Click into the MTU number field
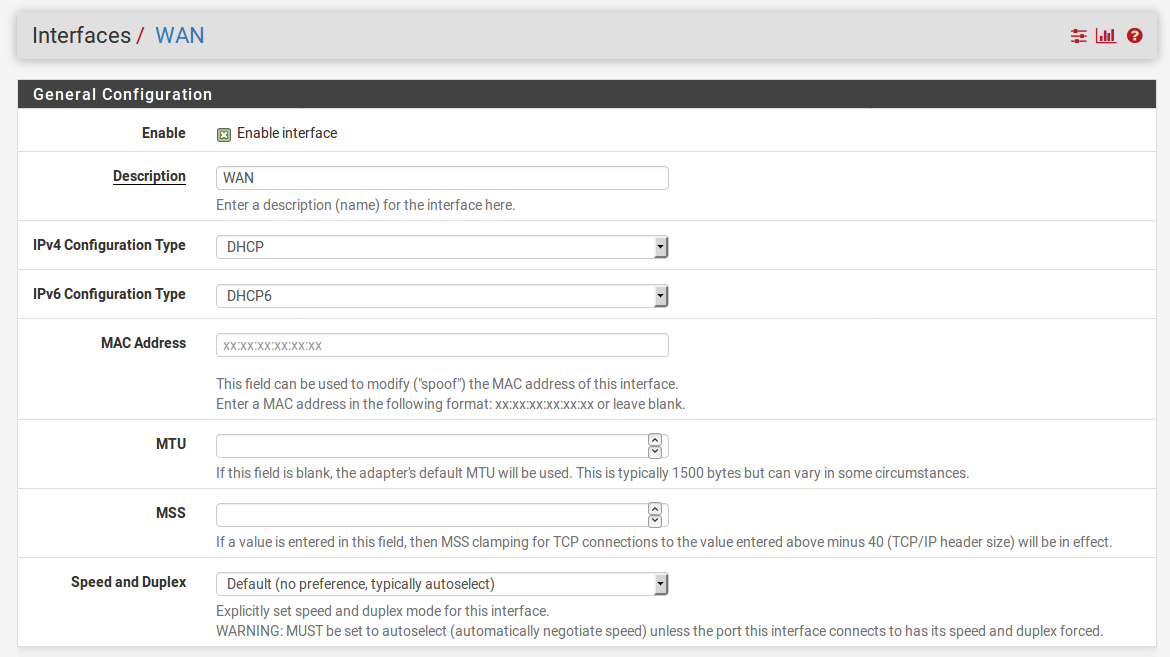Screen dimensions: 1170x657 coord(430,445)
